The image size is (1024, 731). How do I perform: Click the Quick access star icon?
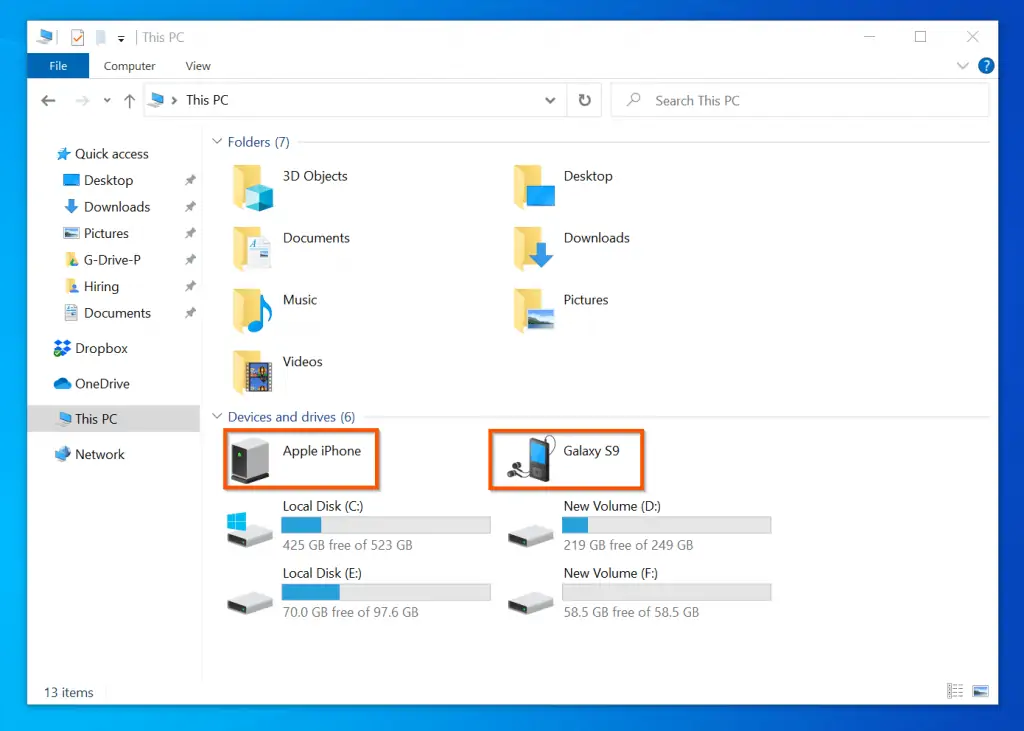tap(63, 154)
